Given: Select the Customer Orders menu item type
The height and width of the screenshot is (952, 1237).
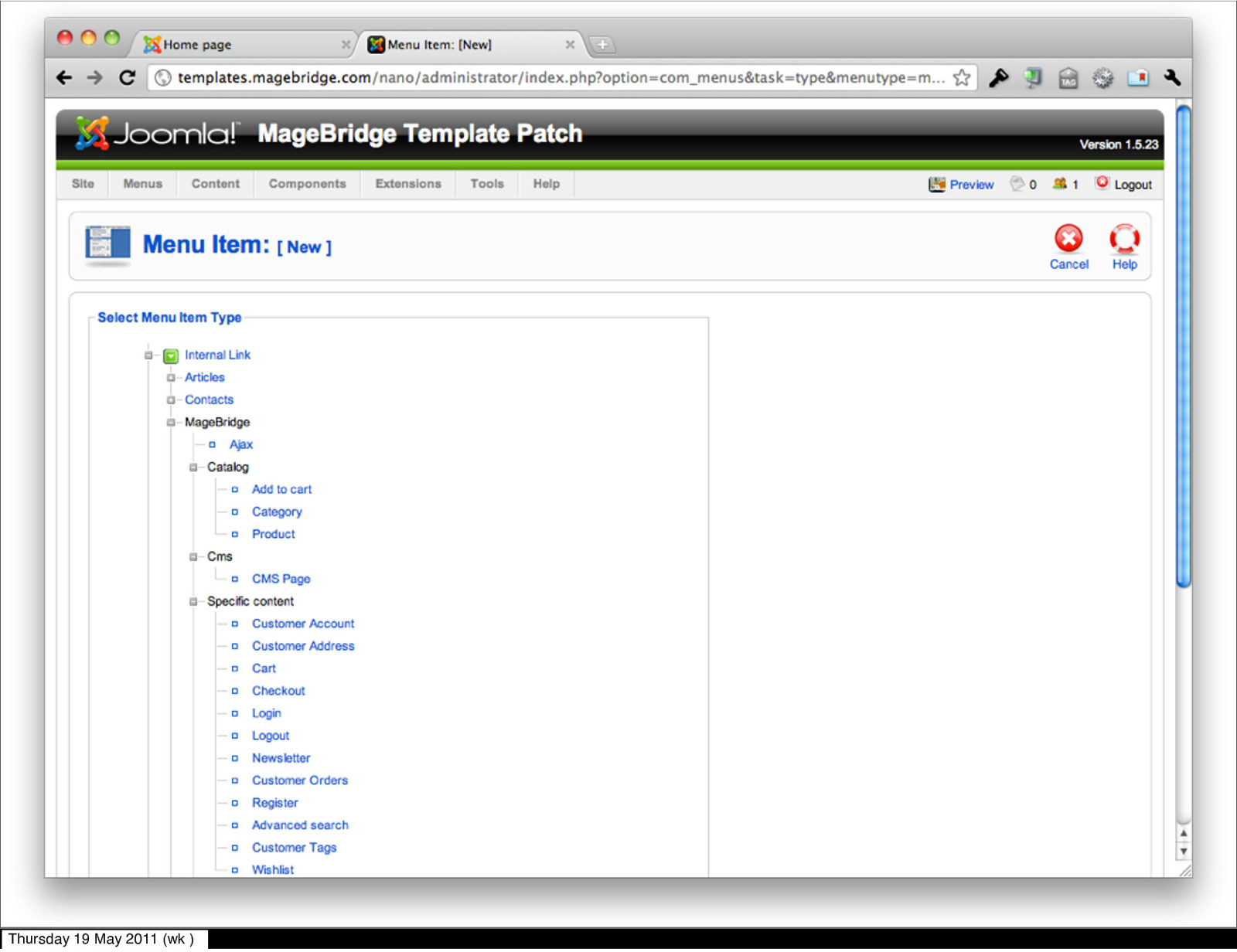Looking at the screenshot, I should pyautogui.click(x=300, y=781).
